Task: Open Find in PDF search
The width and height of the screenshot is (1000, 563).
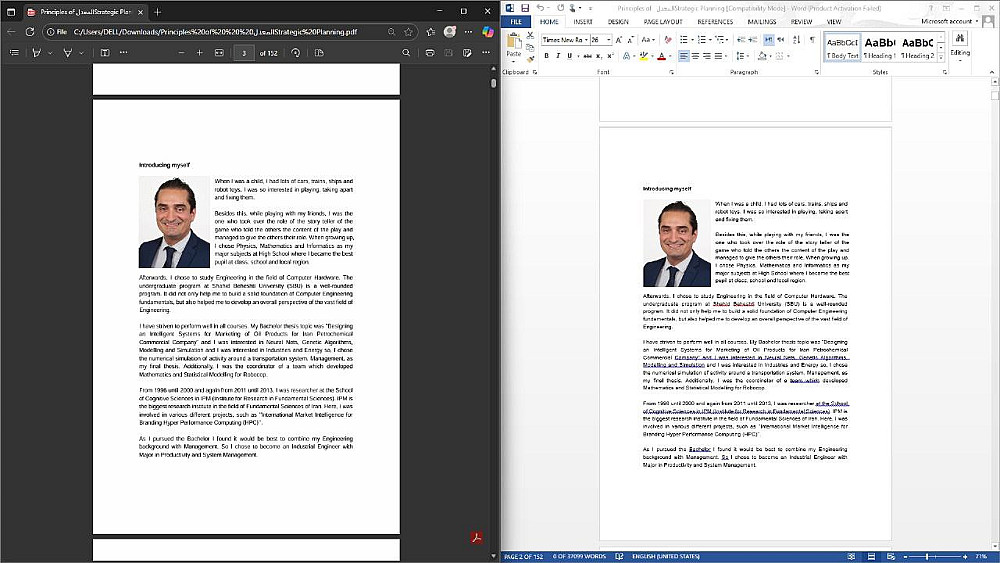Action: pos(406,53)
